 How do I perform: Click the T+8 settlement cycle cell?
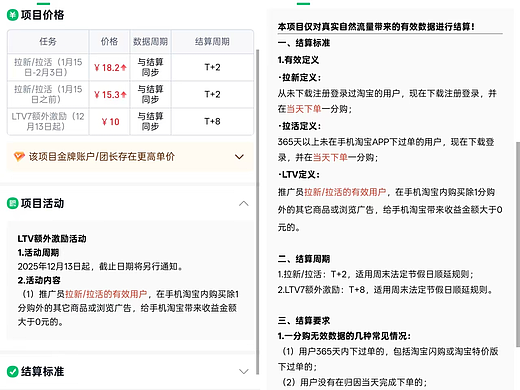point(212,121)
